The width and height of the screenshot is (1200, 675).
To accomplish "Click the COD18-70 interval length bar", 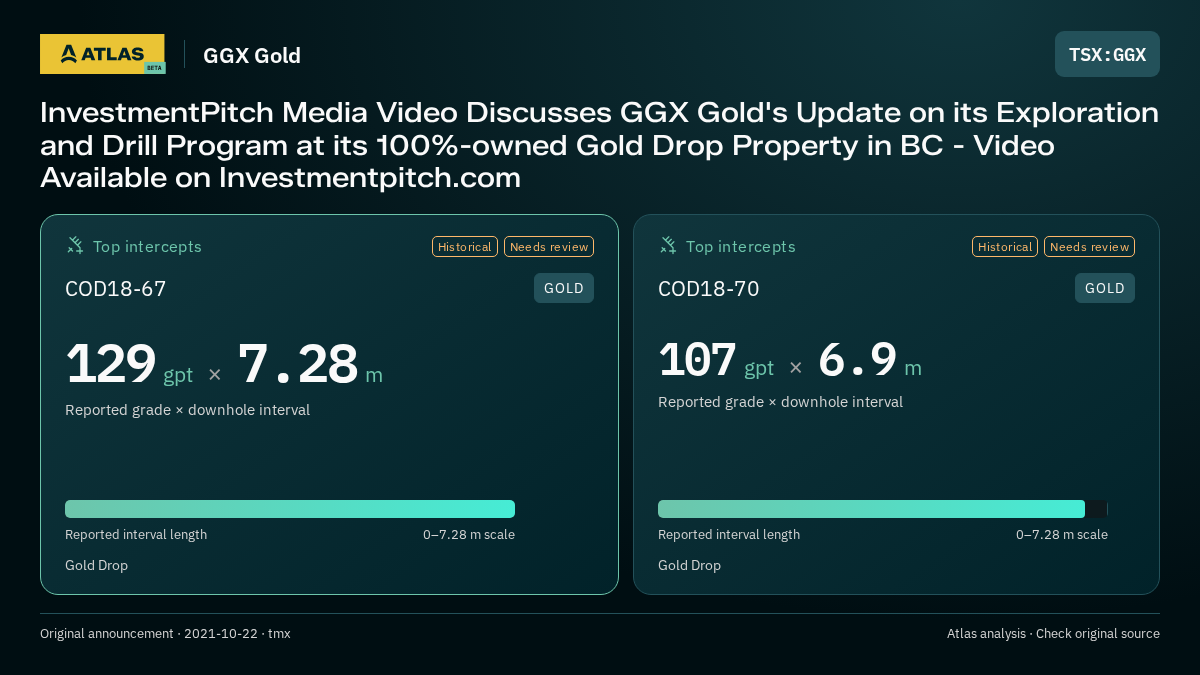I will [883, 509].
